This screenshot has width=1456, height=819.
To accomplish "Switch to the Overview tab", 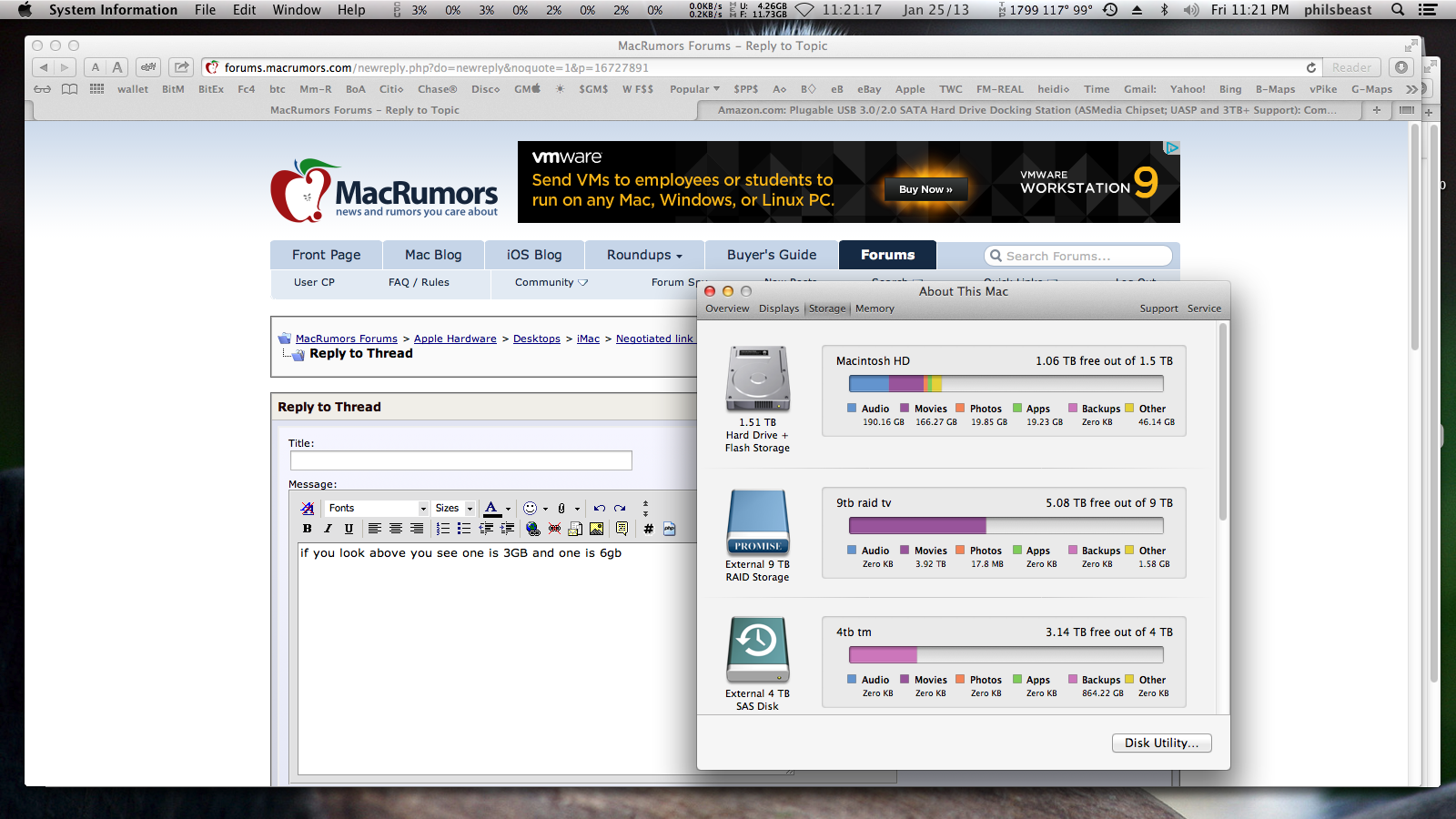I will 727,308.
